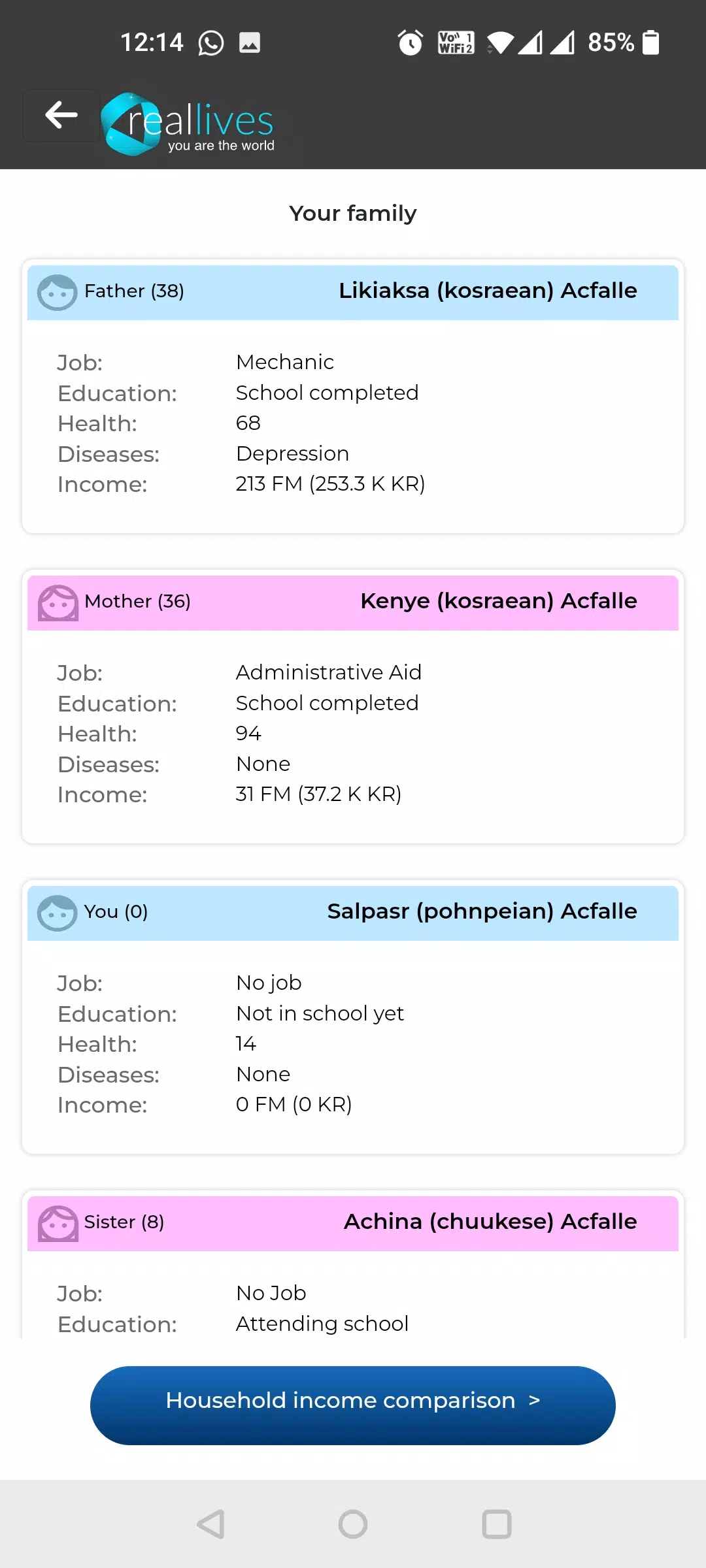Tap the image notification status icon

250,43
